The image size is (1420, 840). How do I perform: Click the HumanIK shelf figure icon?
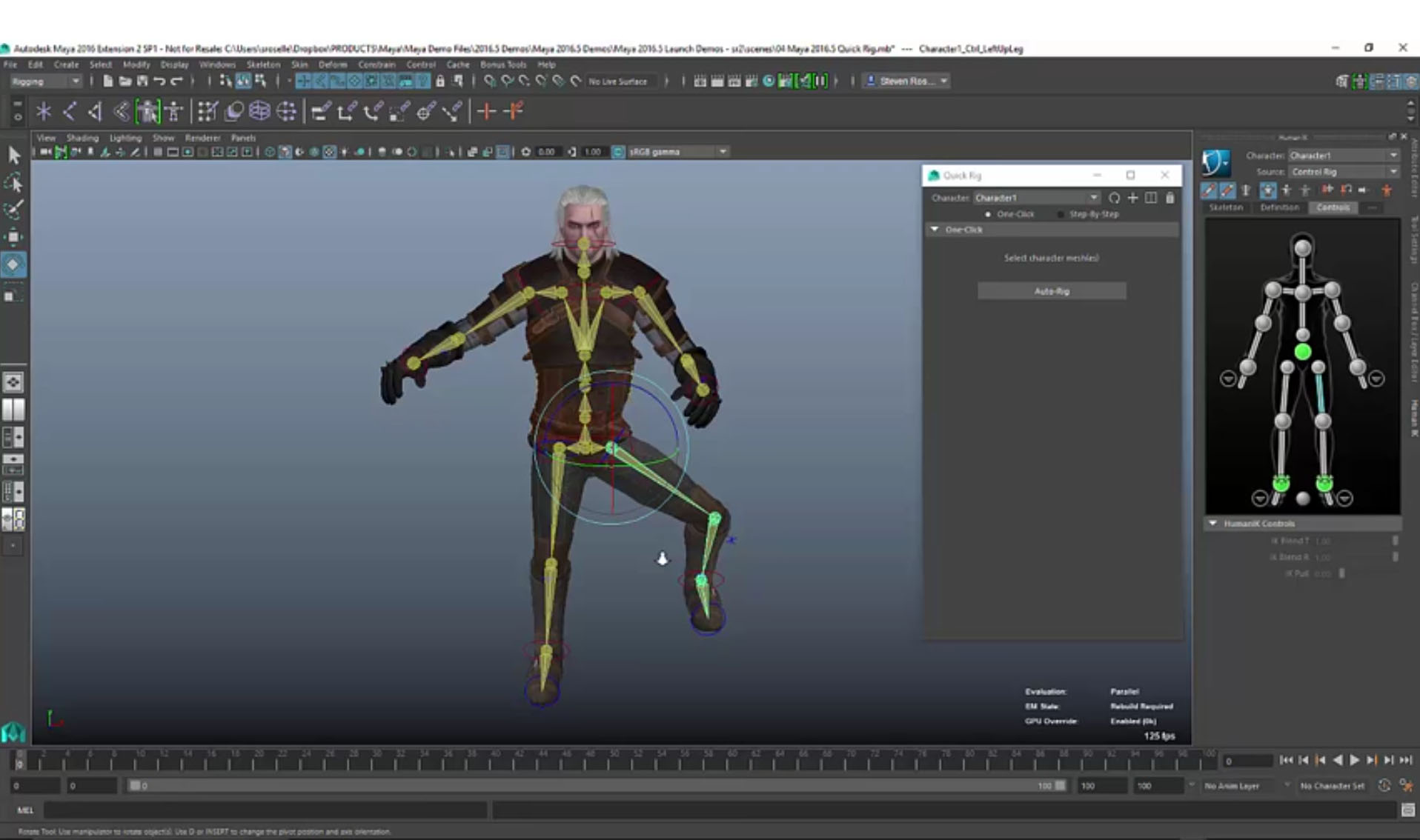[x=175, y=112]
